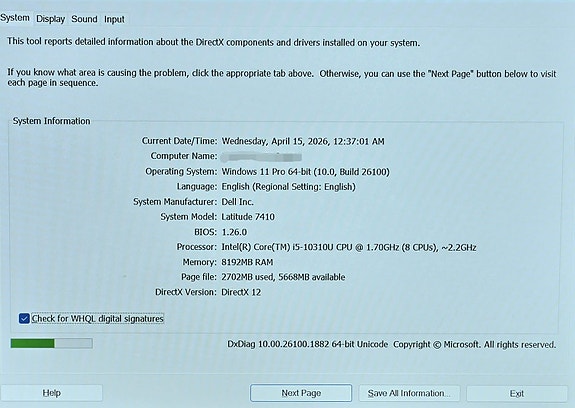Click the 8192MB RAM memory value

(x=247, y=262)
